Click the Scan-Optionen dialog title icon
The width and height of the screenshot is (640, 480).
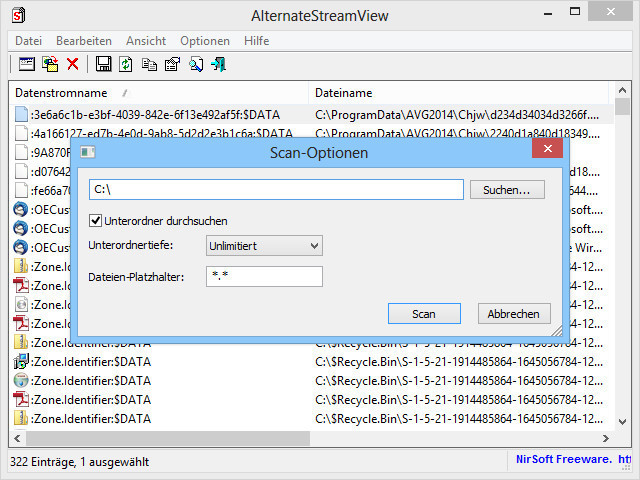(87, 152)
